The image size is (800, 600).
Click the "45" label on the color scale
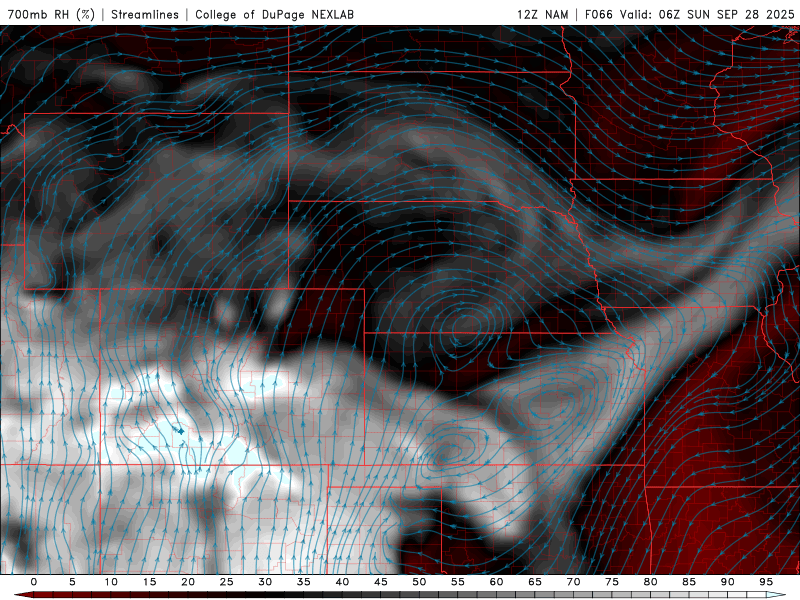click(x=381, y=582)
